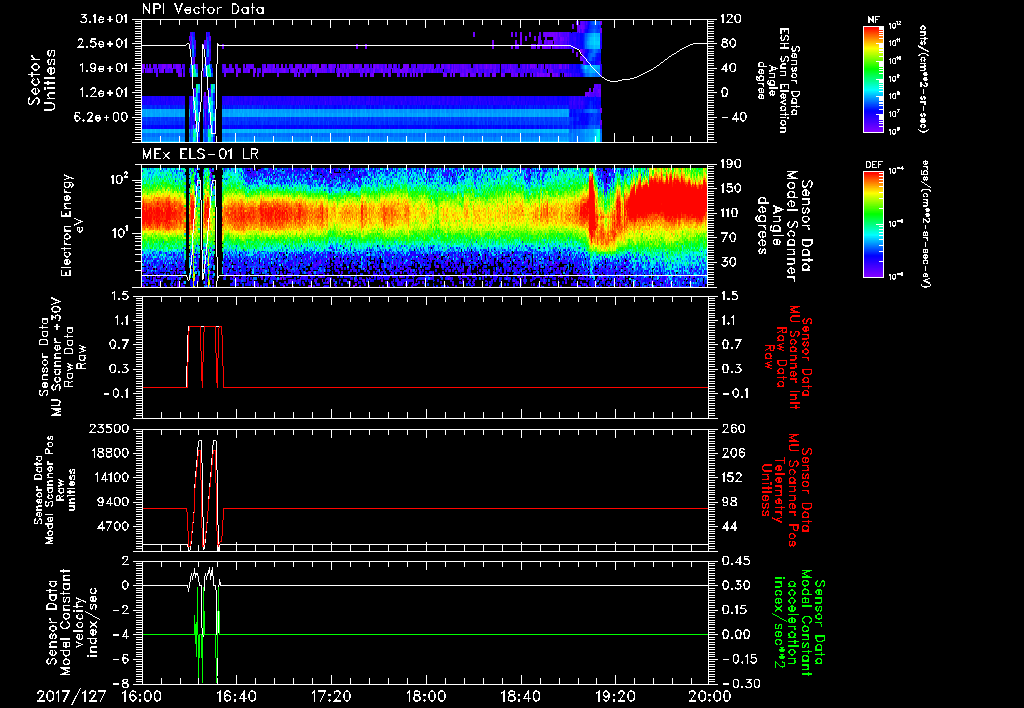
Task: Click the red MU Scanner Pos Telemetry label
Action: tap(786, 490)
